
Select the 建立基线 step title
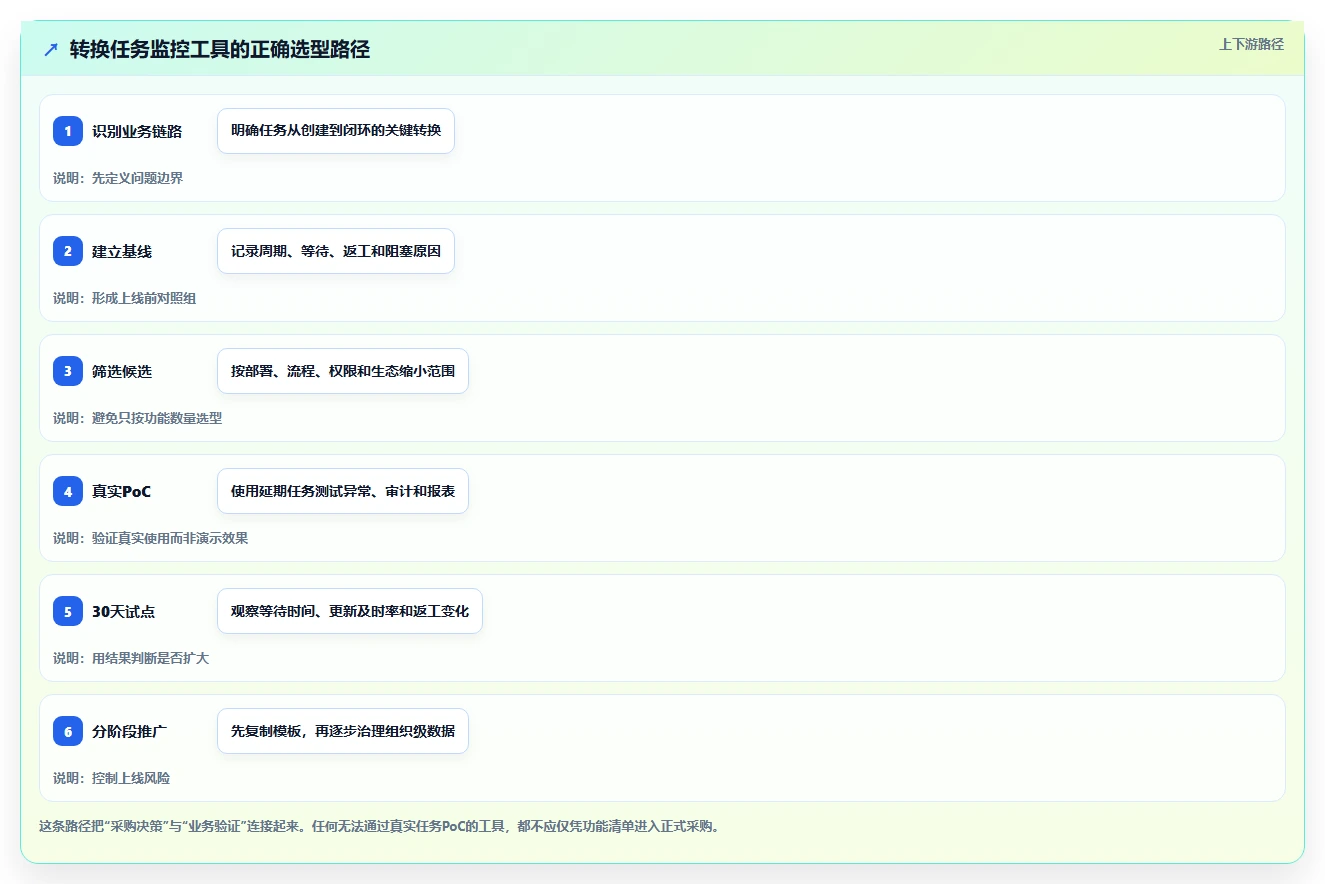pos(122,251)
